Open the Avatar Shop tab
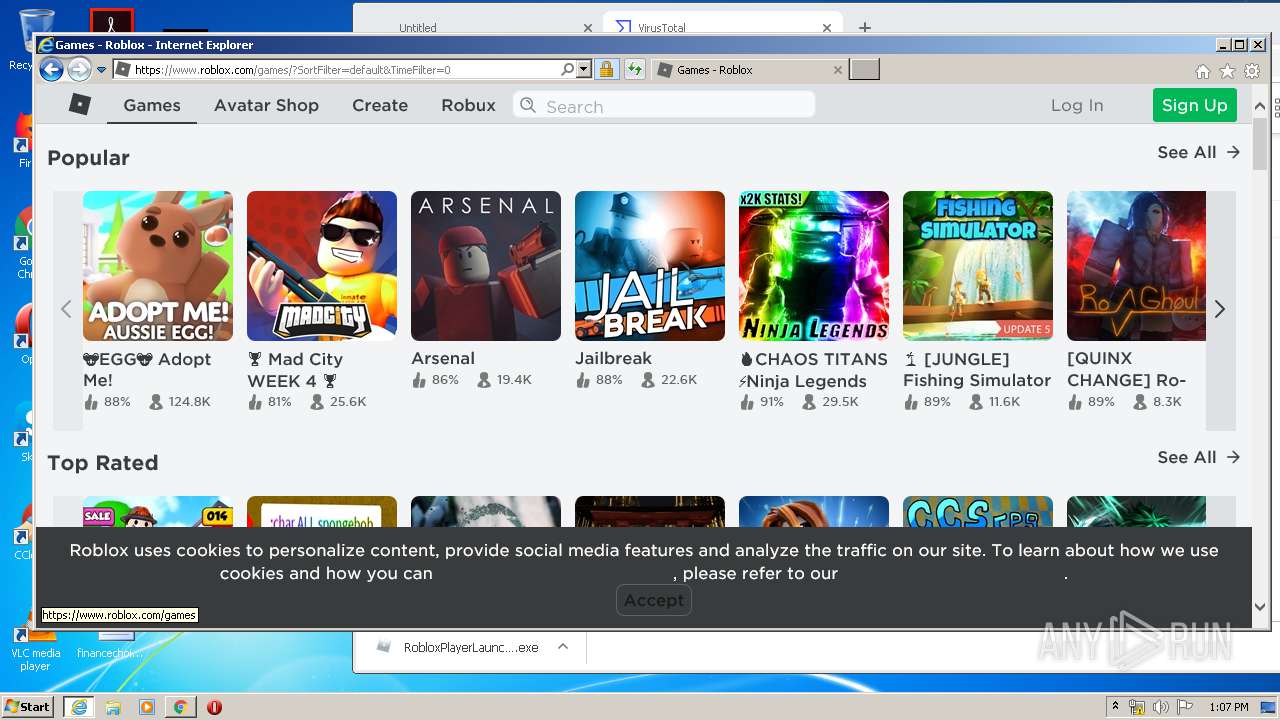 click(266, 105)
